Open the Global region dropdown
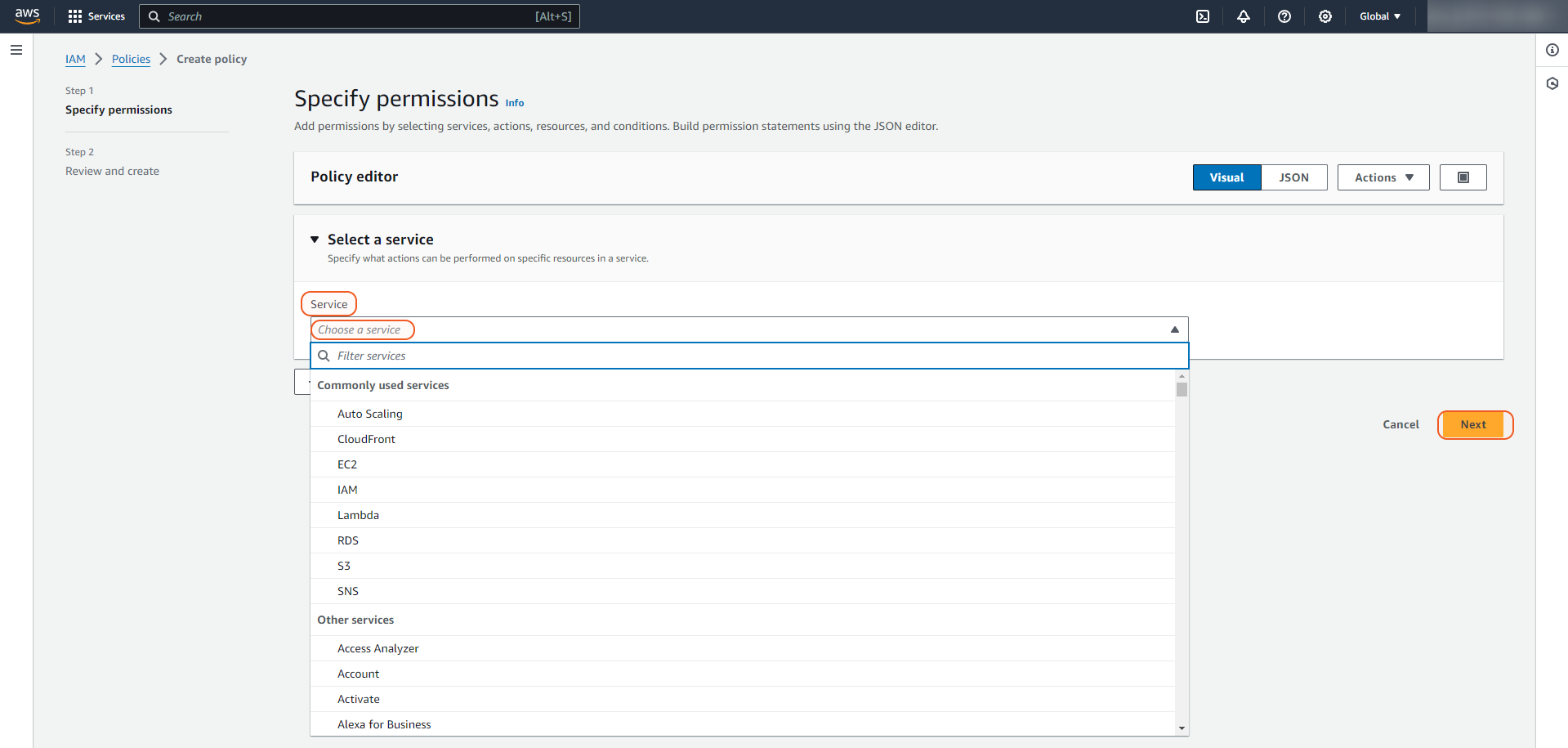Image resolution: width=1568 pixels, height=748 pixels. coord(1380,16)
